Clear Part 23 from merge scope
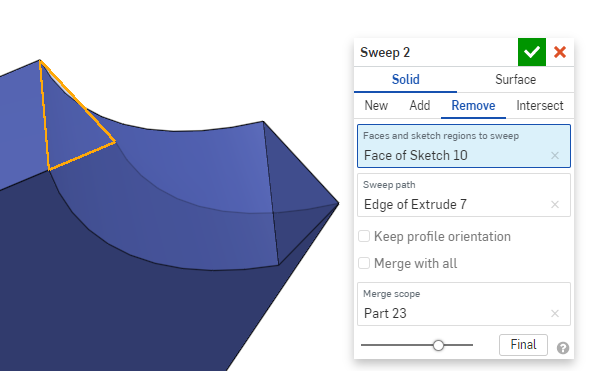 [555, 314]
